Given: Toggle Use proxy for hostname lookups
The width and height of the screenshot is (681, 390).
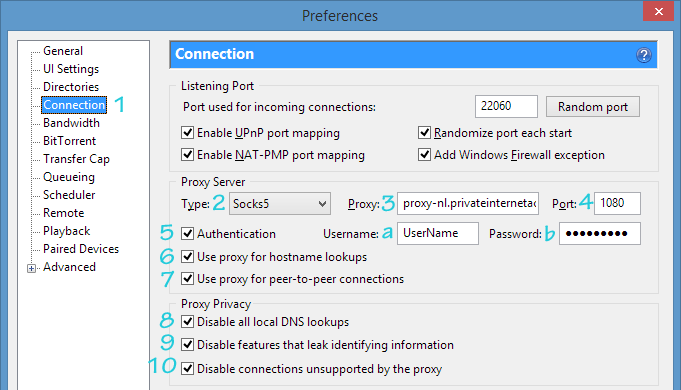Looking at the screenshot, I should click(187, 257).
